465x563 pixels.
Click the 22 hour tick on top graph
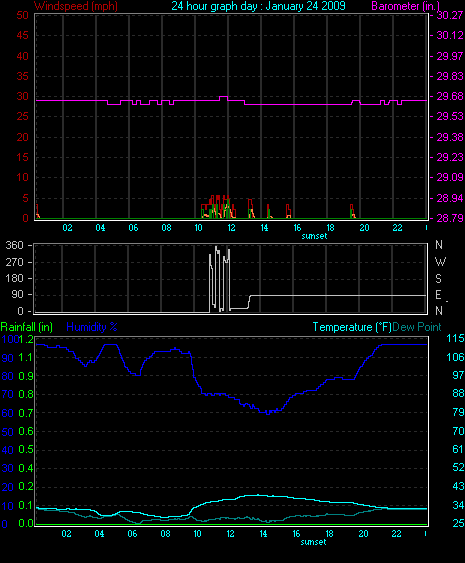pos(397,228)
